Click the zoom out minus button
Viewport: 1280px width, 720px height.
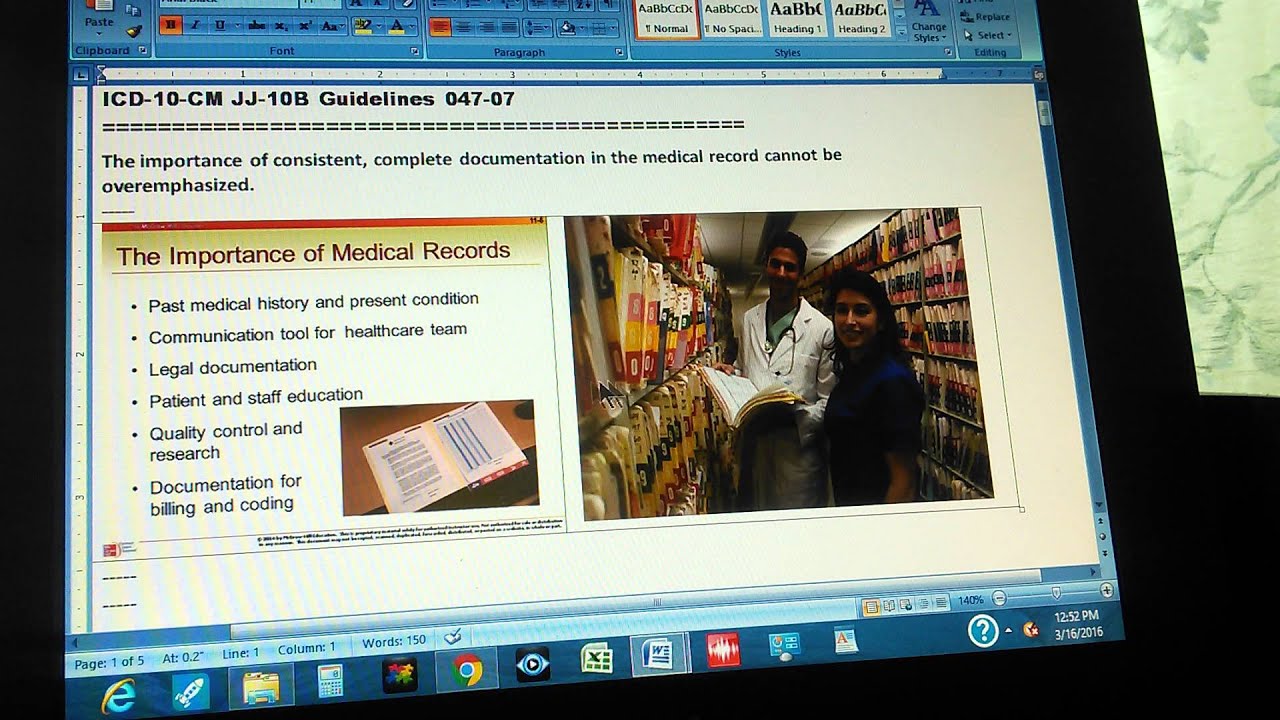click(999, 598)
